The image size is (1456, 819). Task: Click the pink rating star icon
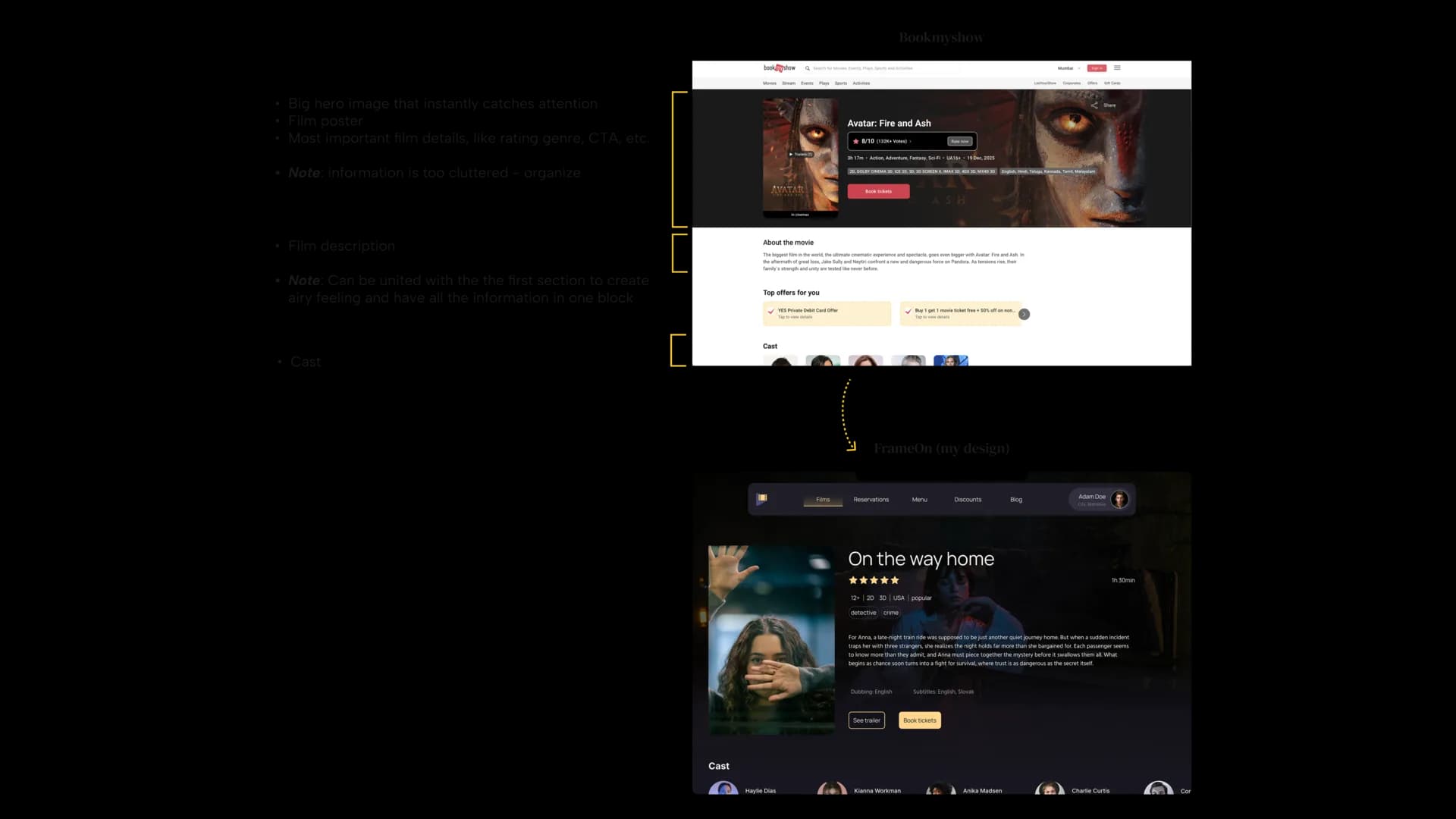point(855,141)
